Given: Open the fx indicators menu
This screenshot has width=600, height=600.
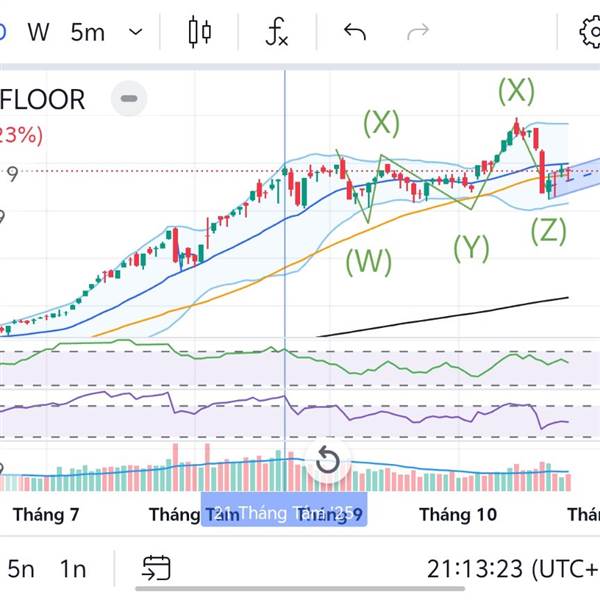Looking at the screenshot, I should pyautogui.click(x=277, y=32).
